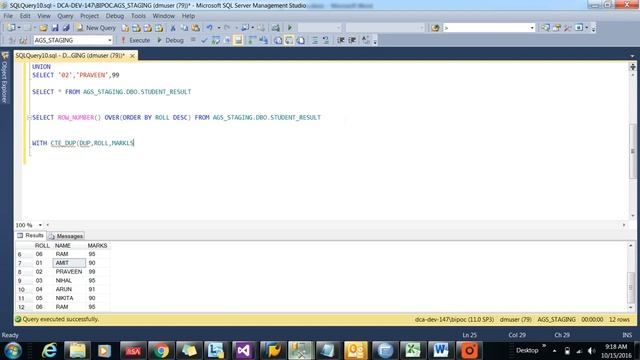Viewport: 640px width, 360px height.
Task: Click the NIHAL cell in results
Action: coord(69,280)
